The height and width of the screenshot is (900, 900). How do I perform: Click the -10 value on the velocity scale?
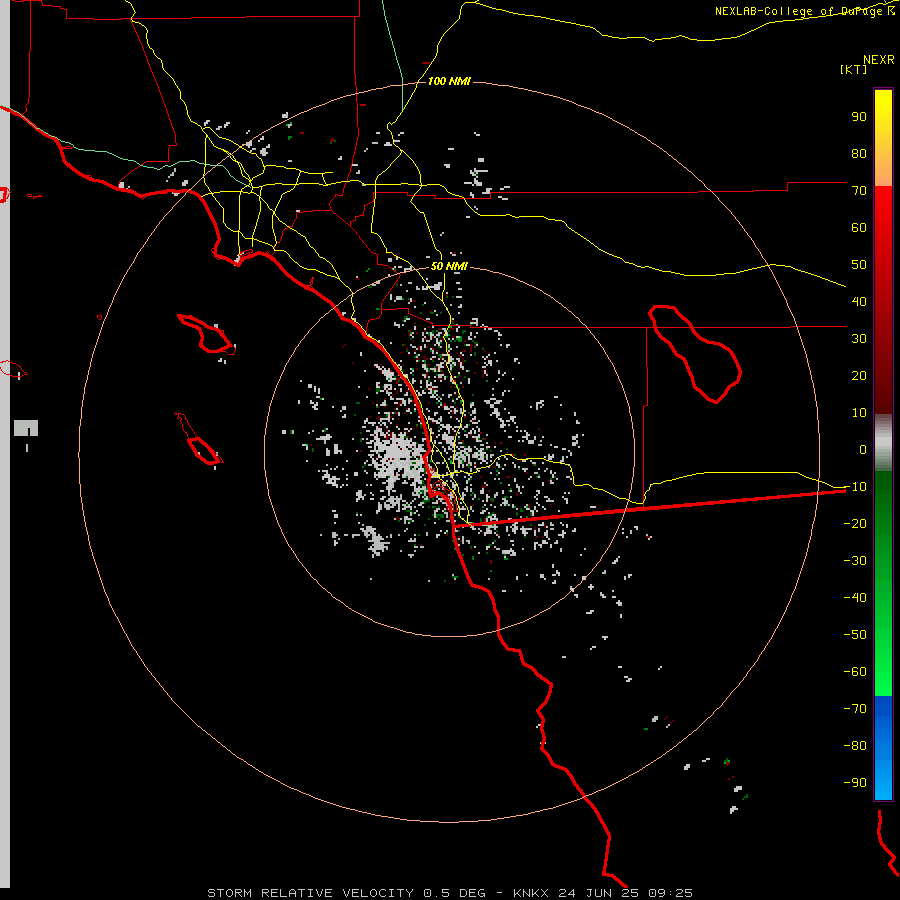click(x=855, y=487)
